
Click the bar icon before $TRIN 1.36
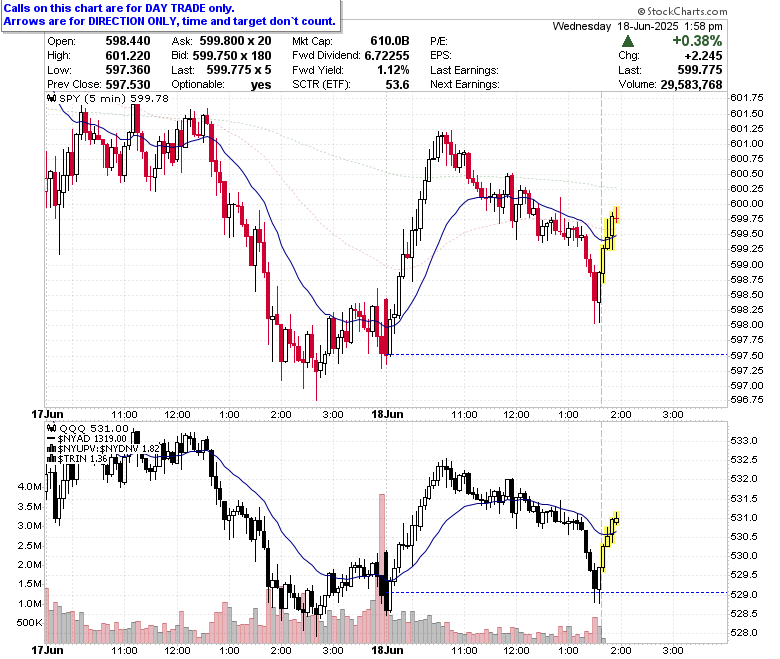tap(52, 459)
